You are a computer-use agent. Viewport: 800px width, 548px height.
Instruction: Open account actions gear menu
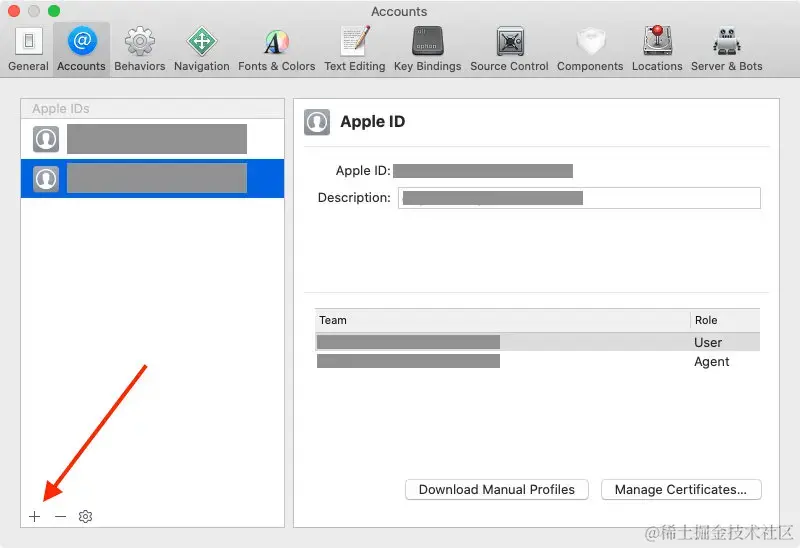point(85,516)
